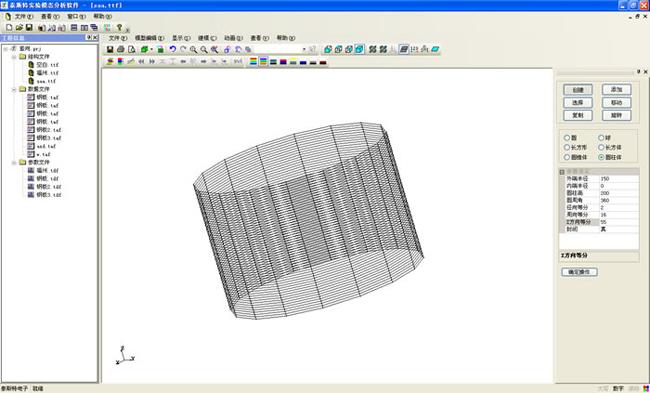Click the rewind double-arrow animation icon
Screen dimensions: 650x393
pos(141,61)
